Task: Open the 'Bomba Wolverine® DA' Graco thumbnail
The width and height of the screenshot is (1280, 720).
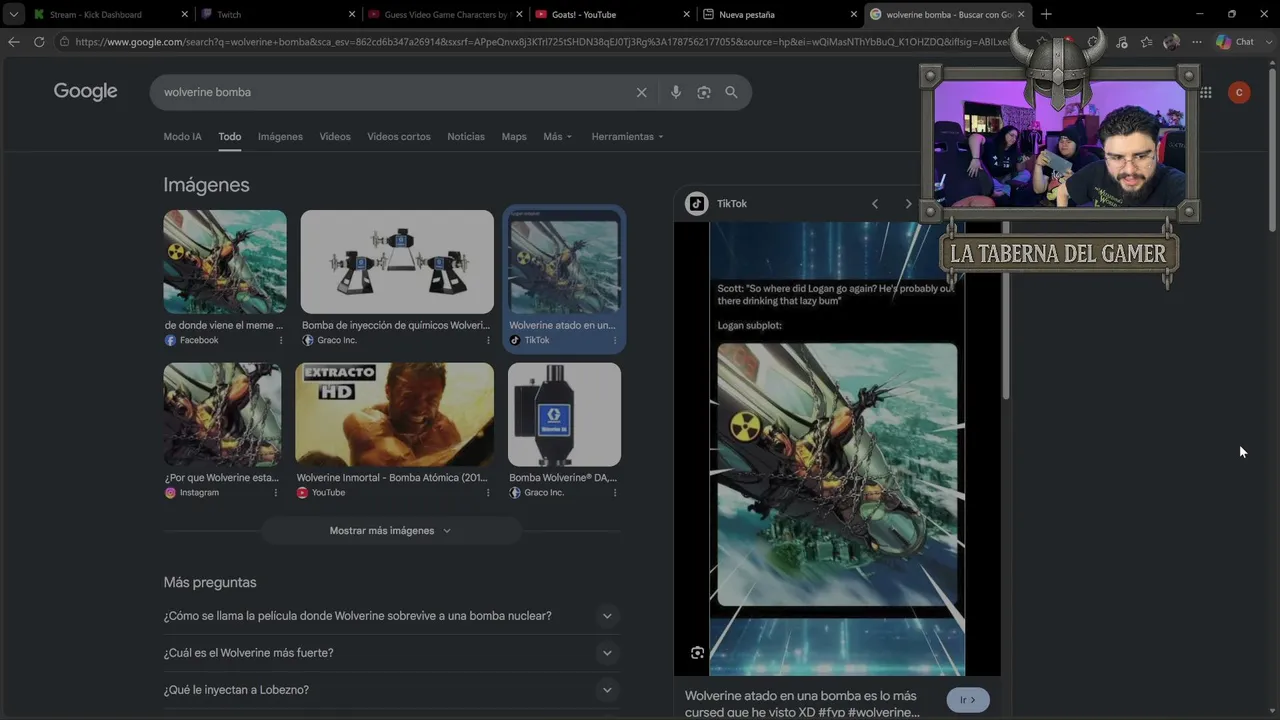Action: pyautogui.click(x=564, y=415)
